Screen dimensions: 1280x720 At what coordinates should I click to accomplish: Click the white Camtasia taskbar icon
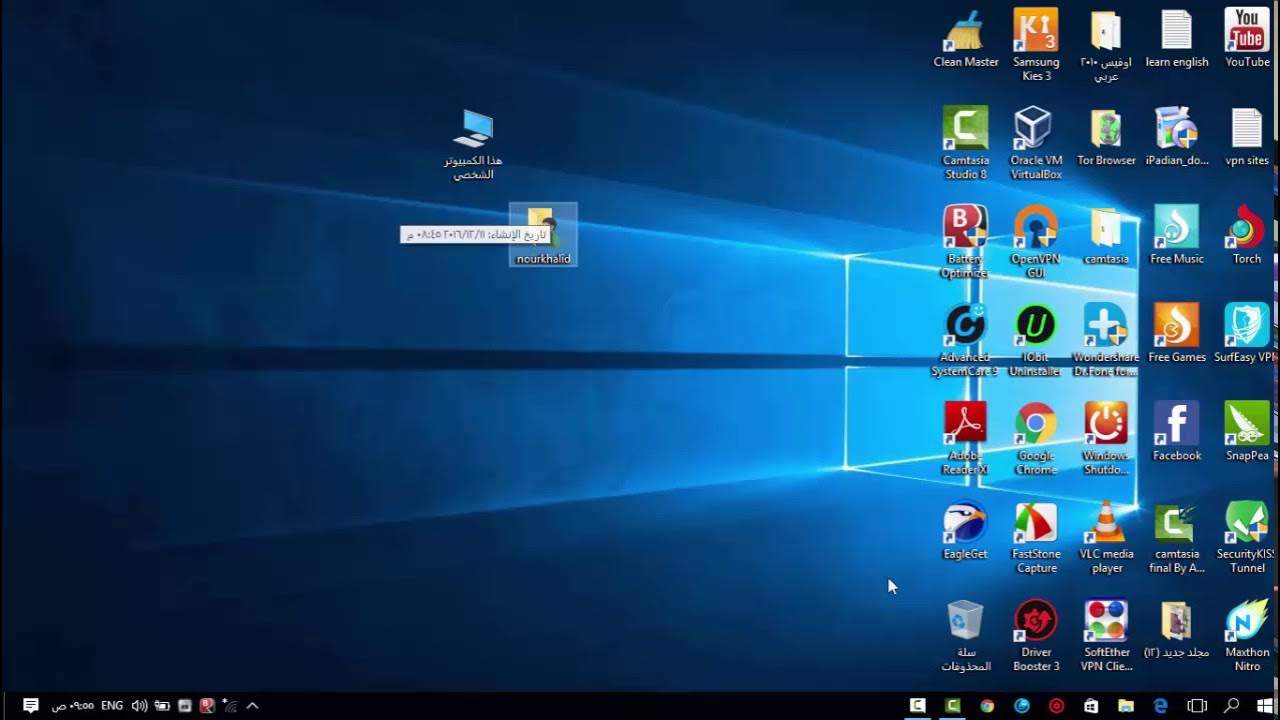point(917,705)
